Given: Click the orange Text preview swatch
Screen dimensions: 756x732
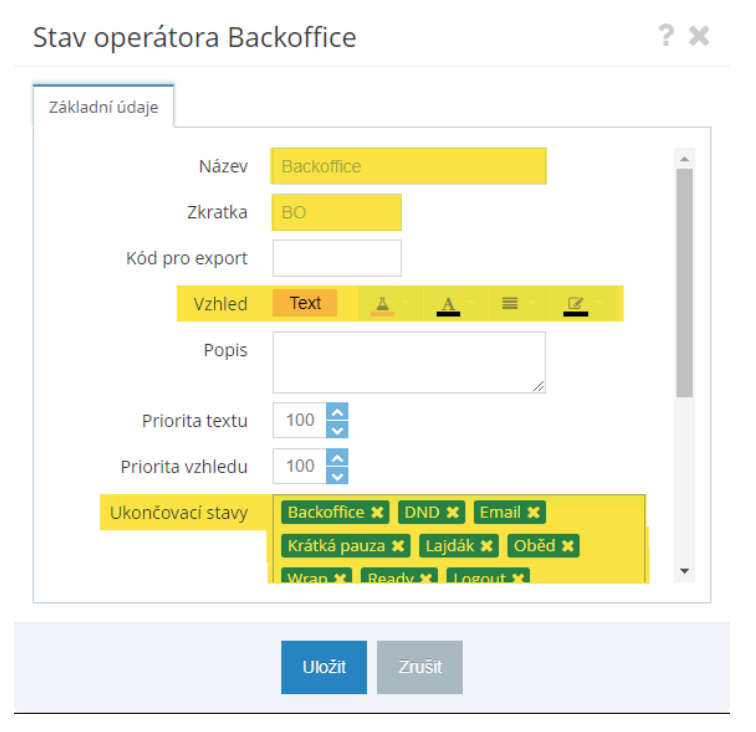Looking at the screenshot, I should [305, 303].
